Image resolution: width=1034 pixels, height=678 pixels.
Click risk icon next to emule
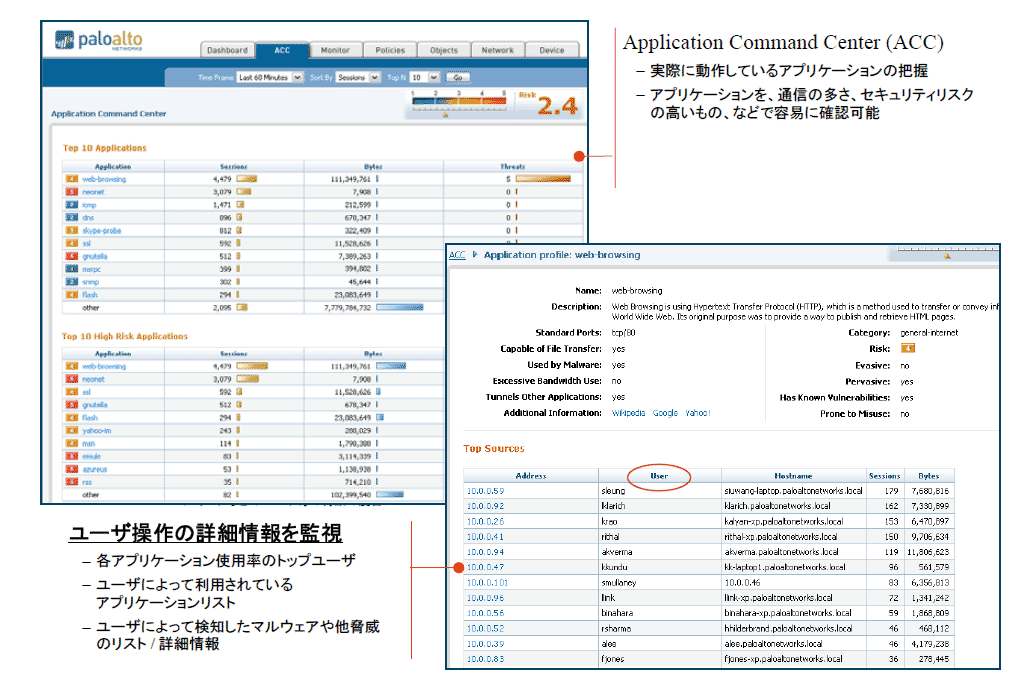71,456
